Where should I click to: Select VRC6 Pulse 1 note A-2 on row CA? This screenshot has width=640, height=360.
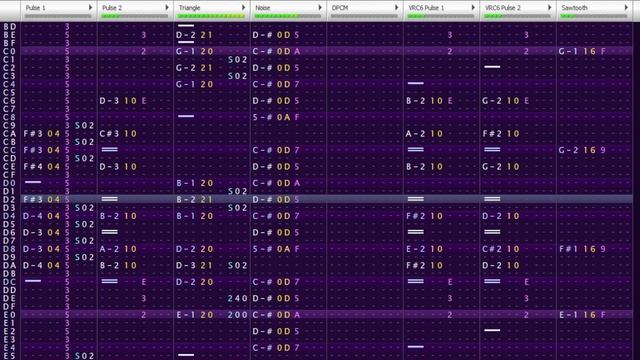(x=415, y=134)
